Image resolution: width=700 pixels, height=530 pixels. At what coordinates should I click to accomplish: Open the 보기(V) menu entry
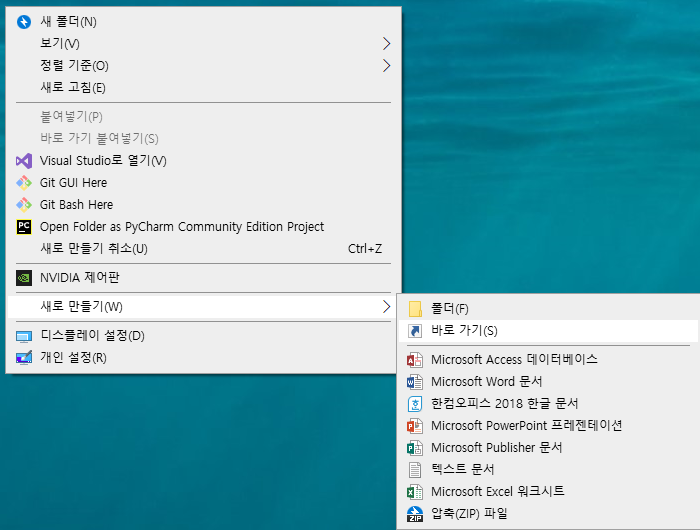(204, 44)
